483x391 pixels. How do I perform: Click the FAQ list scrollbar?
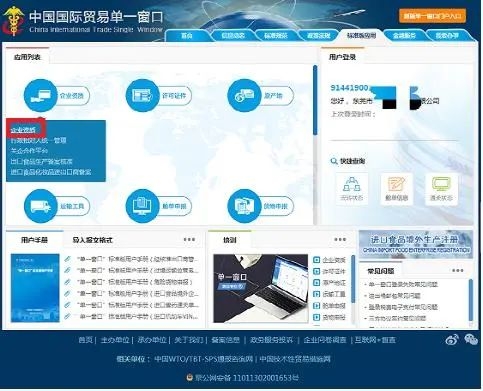click(471, 300)
